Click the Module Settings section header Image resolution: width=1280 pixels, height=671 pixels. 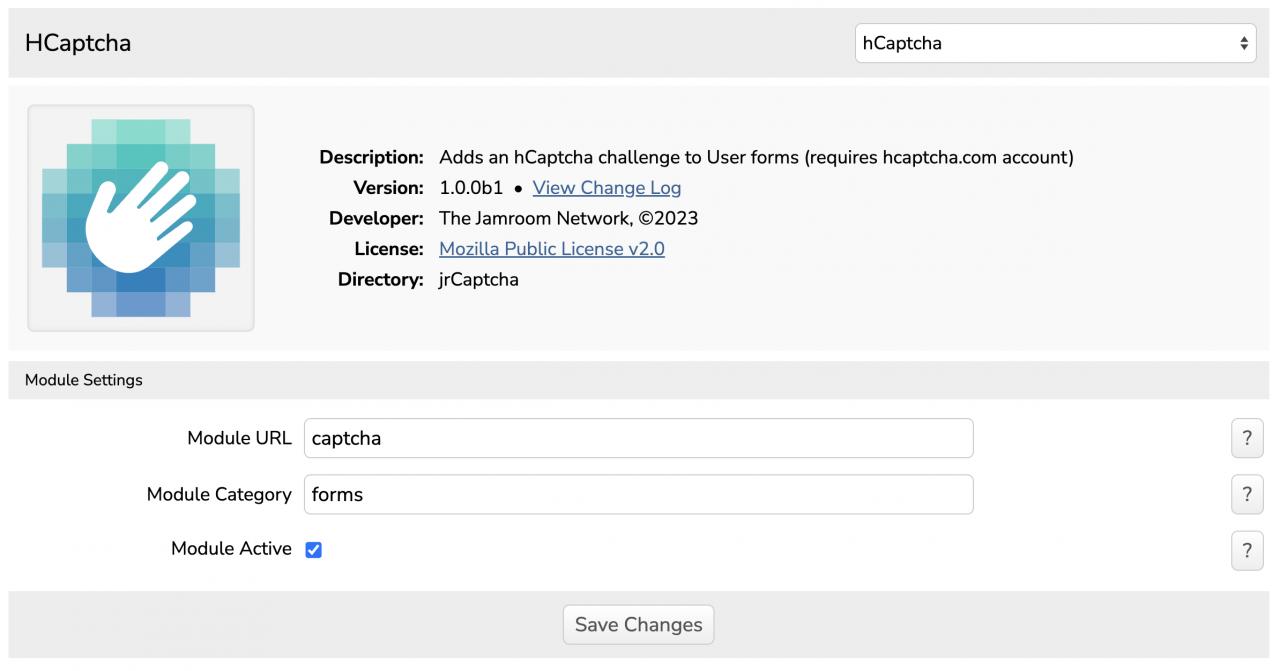coord(84,380)
